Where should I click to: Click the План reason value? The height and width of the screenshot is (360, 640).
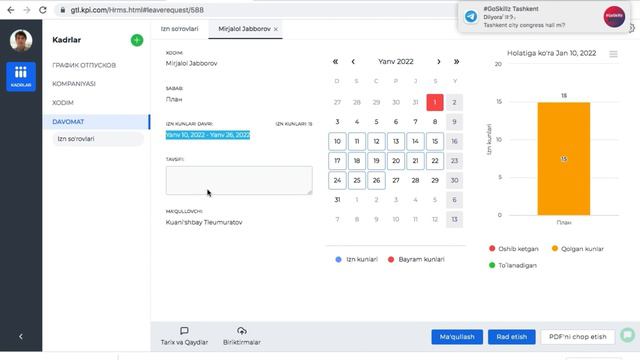tap(174, 99)
